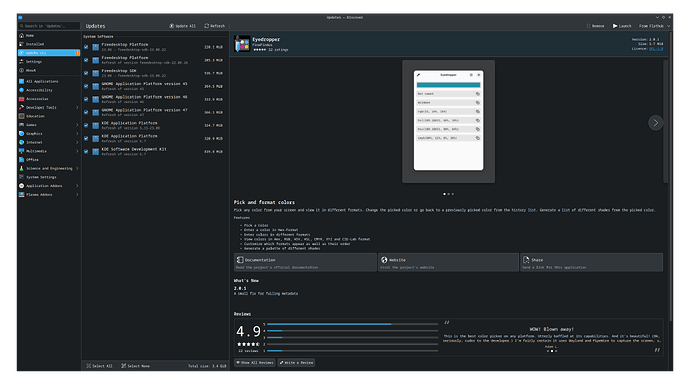Click the Share icon in details
Screen dimensions: 690x391
(526, 260)
